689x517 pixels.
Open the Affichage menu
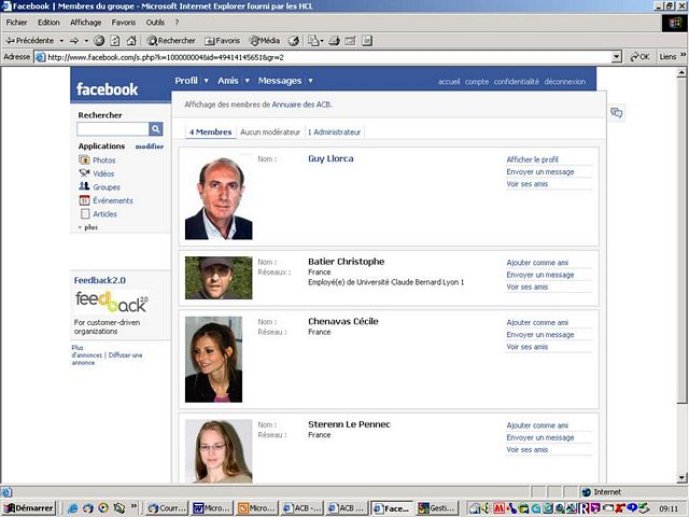[x=85, y=22]
